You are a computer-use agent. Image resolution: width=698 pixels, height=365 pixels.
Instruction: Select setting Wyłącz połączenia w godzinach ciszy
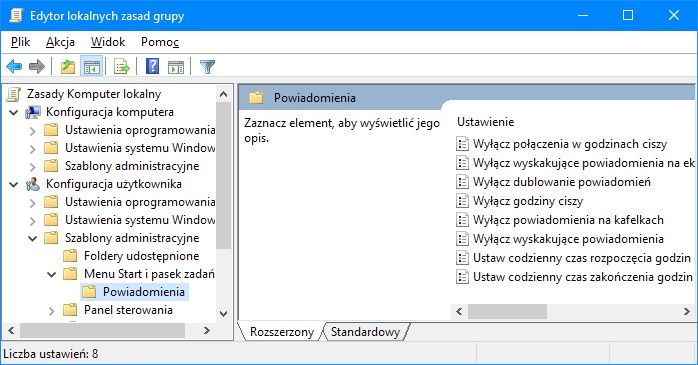570,144
